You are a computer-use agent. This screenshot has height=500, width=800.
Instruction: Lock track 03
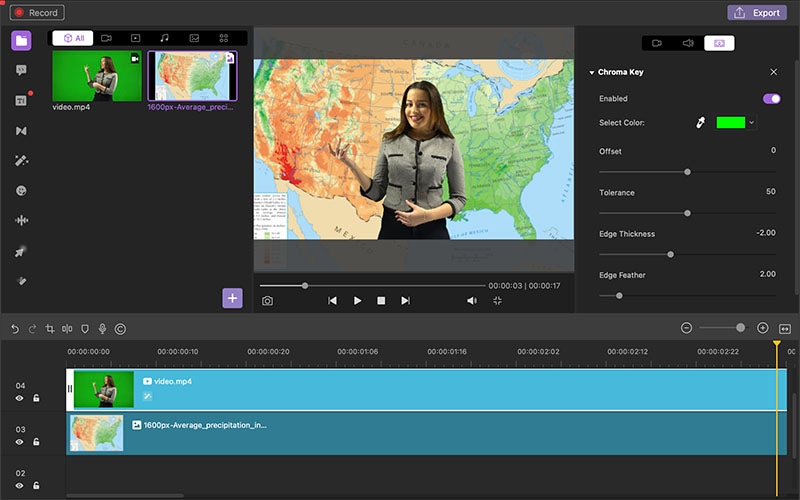pos(36,442)
